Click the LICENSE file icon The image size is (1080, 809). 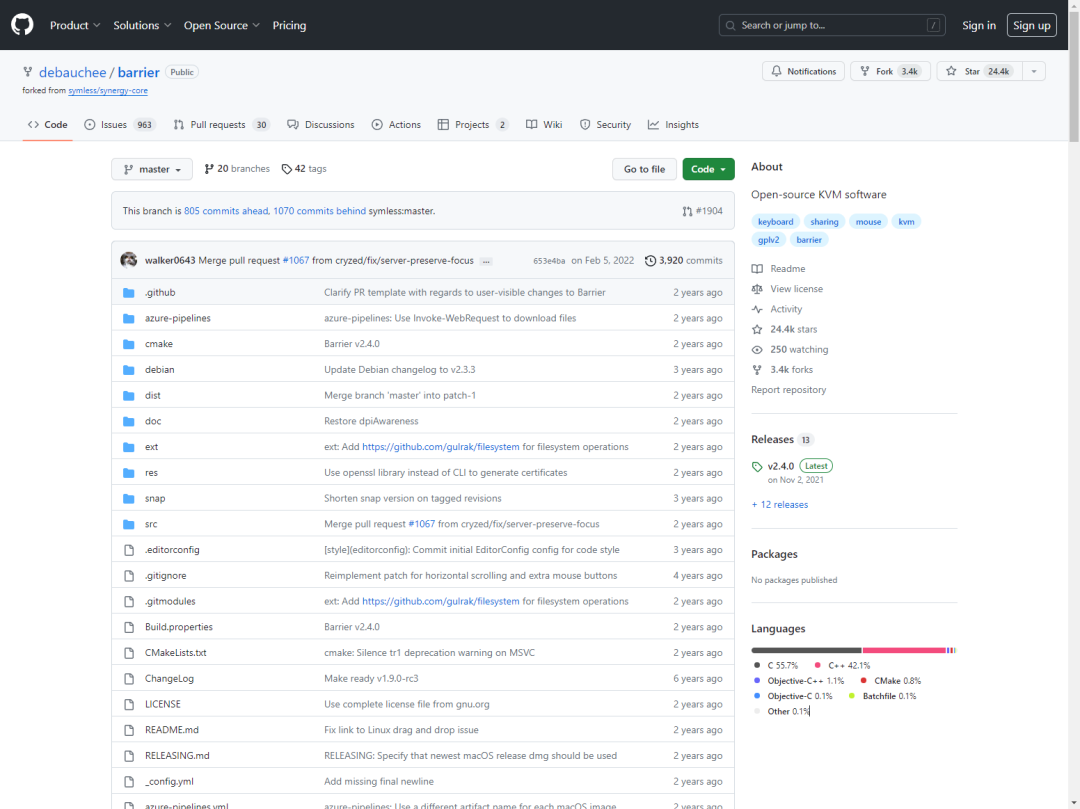point(129,704)
